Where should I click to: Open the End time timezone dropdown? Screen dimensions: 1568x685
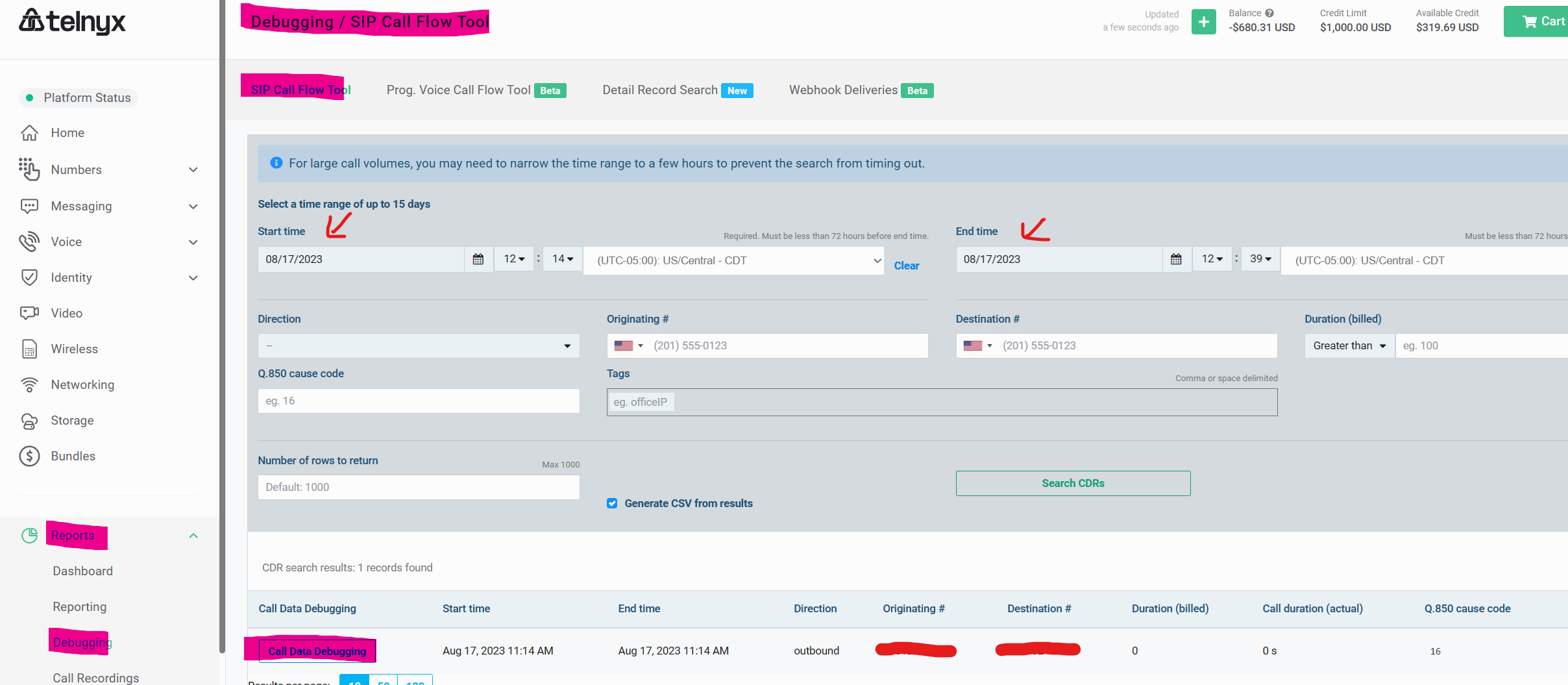click(1425, 260)
